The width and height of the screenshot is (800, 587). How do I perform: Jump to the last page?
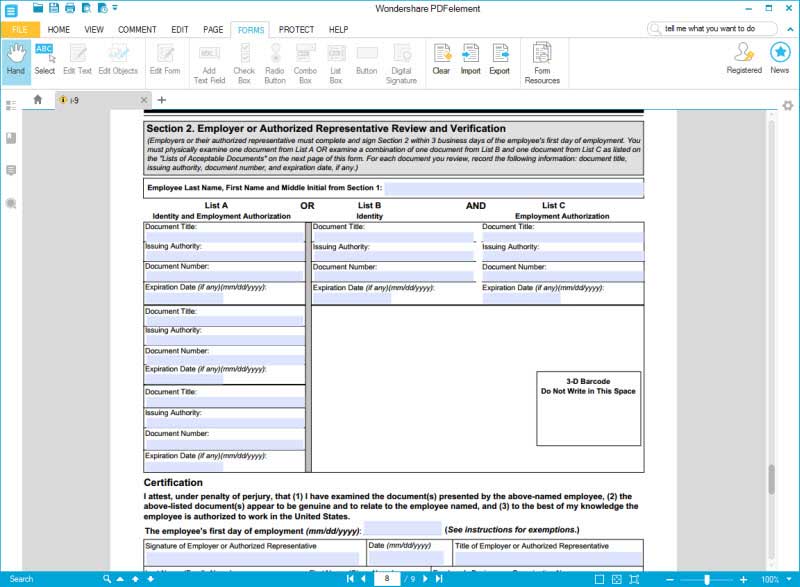point(439,579)
